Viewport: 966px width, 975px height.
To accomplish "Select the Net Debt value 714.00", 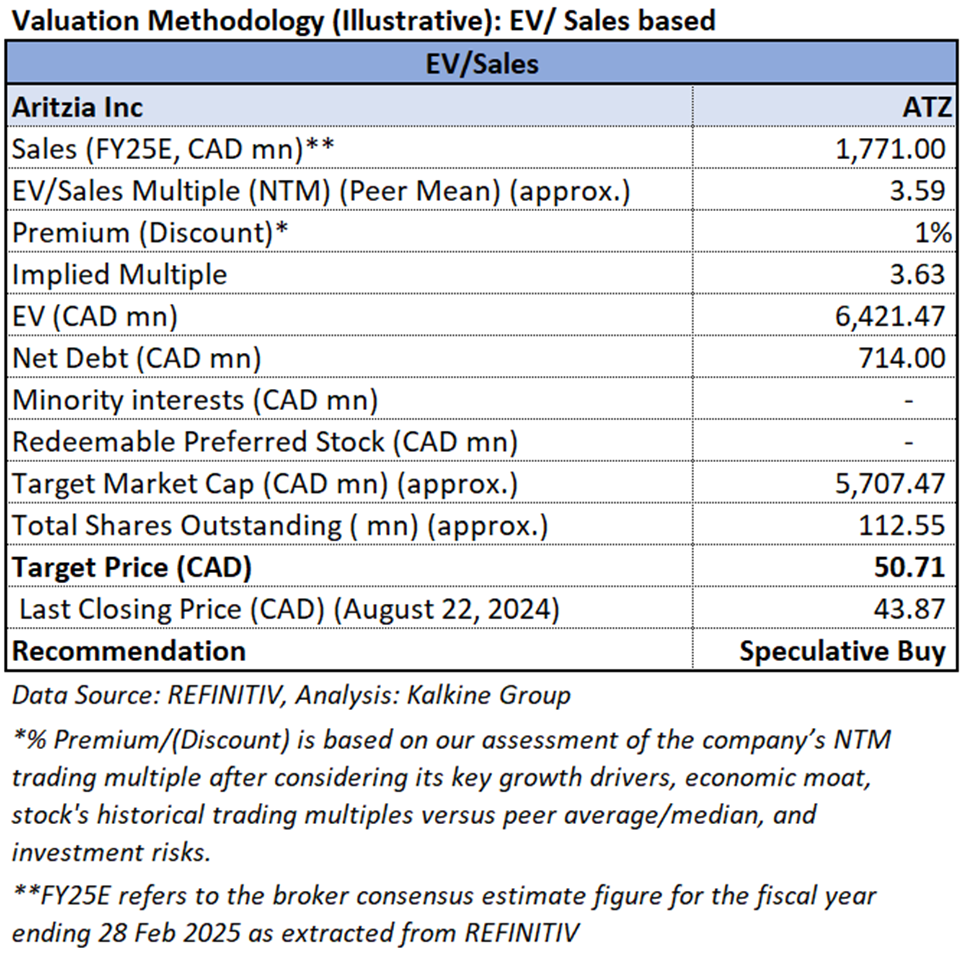I will (902, 358).
